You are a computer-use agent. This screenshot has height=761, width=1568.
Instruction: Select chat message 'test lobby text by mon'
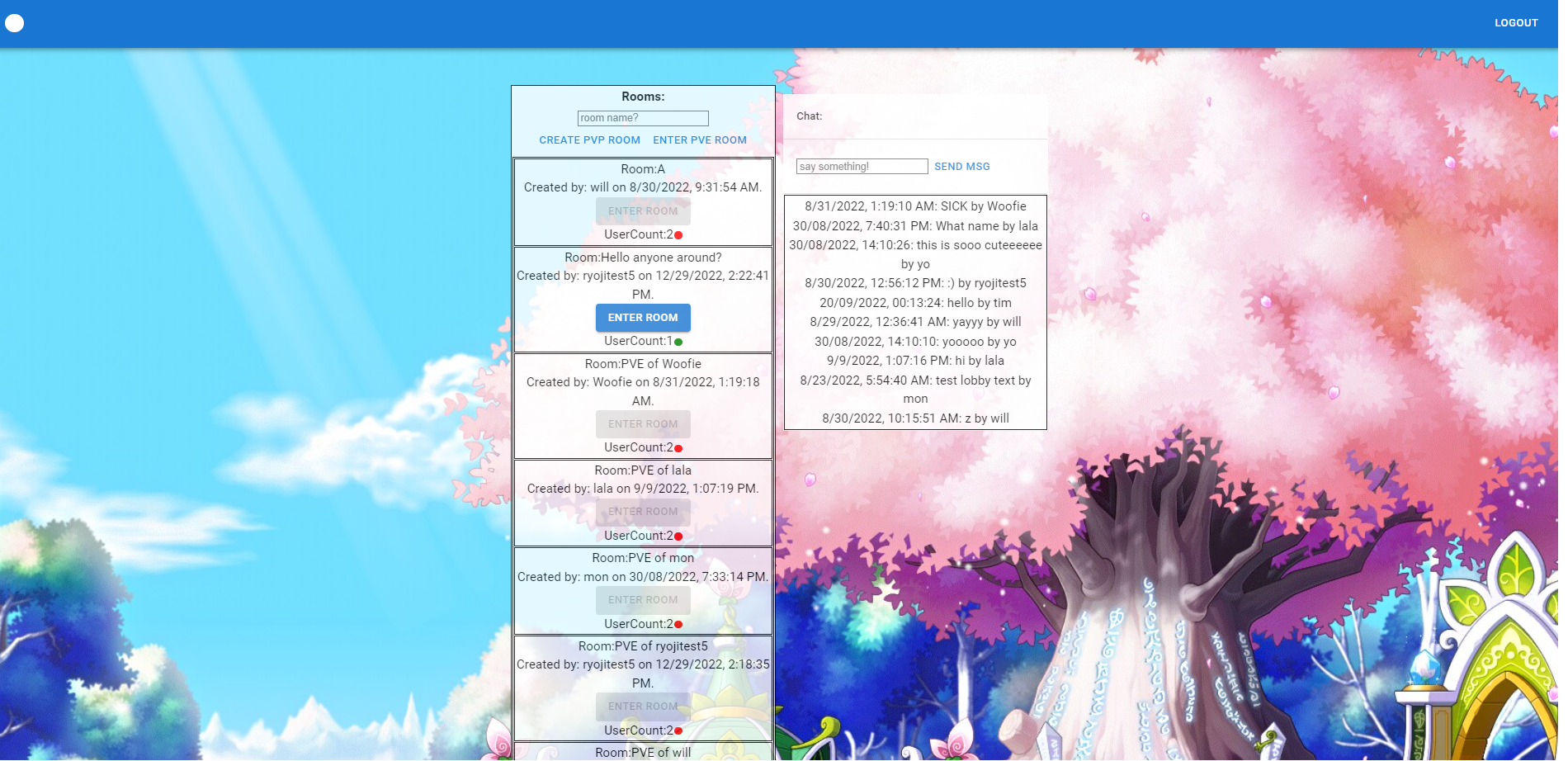pos(915,390)
